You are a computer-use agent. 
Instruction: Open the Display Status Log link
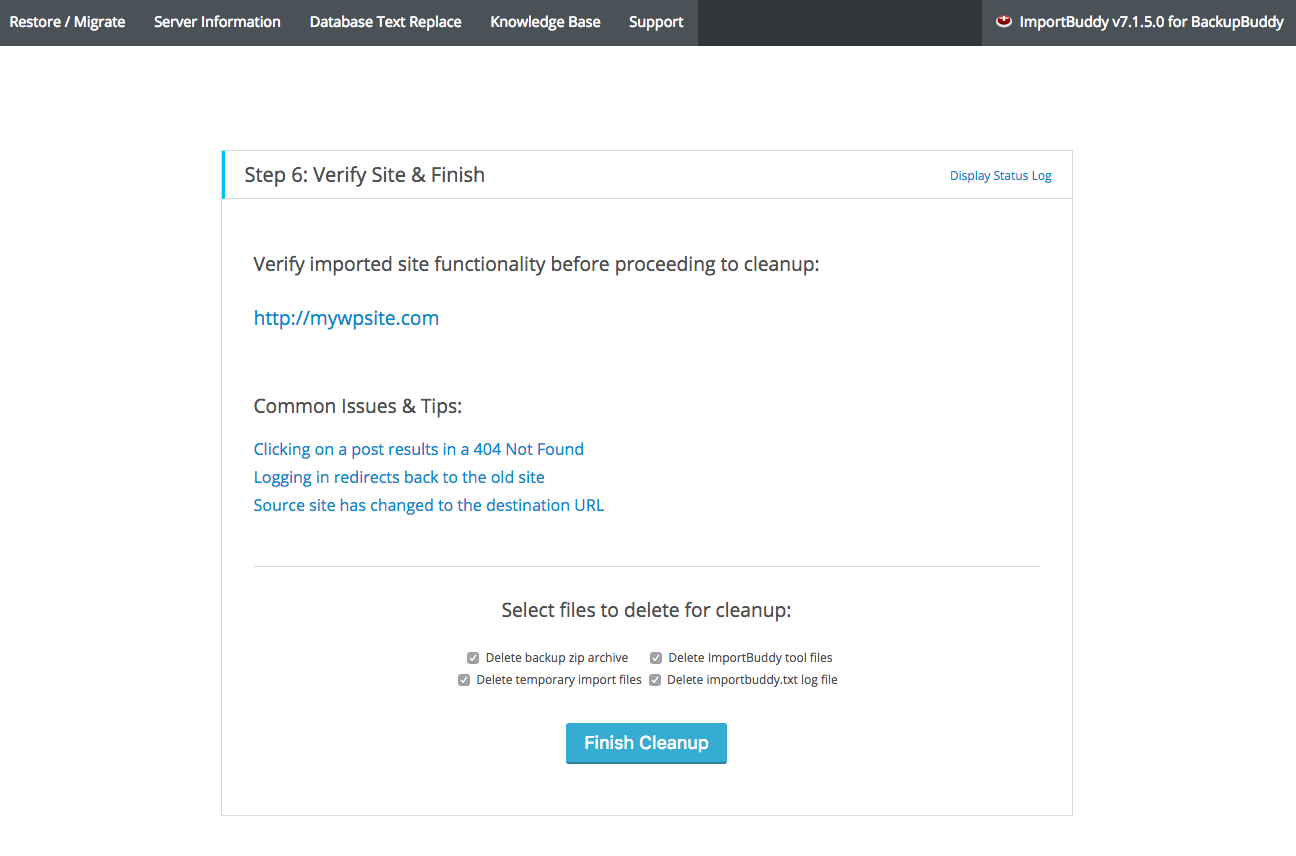pos(1001,176)
